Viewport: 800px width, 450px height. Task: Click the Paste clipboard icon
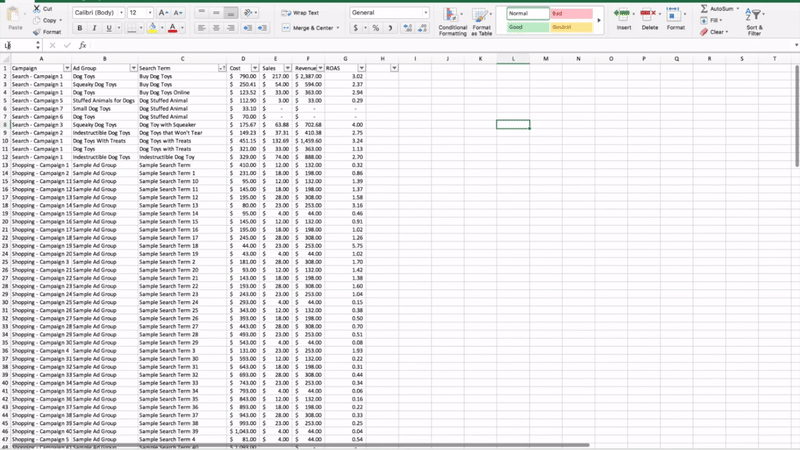[13, 15]
